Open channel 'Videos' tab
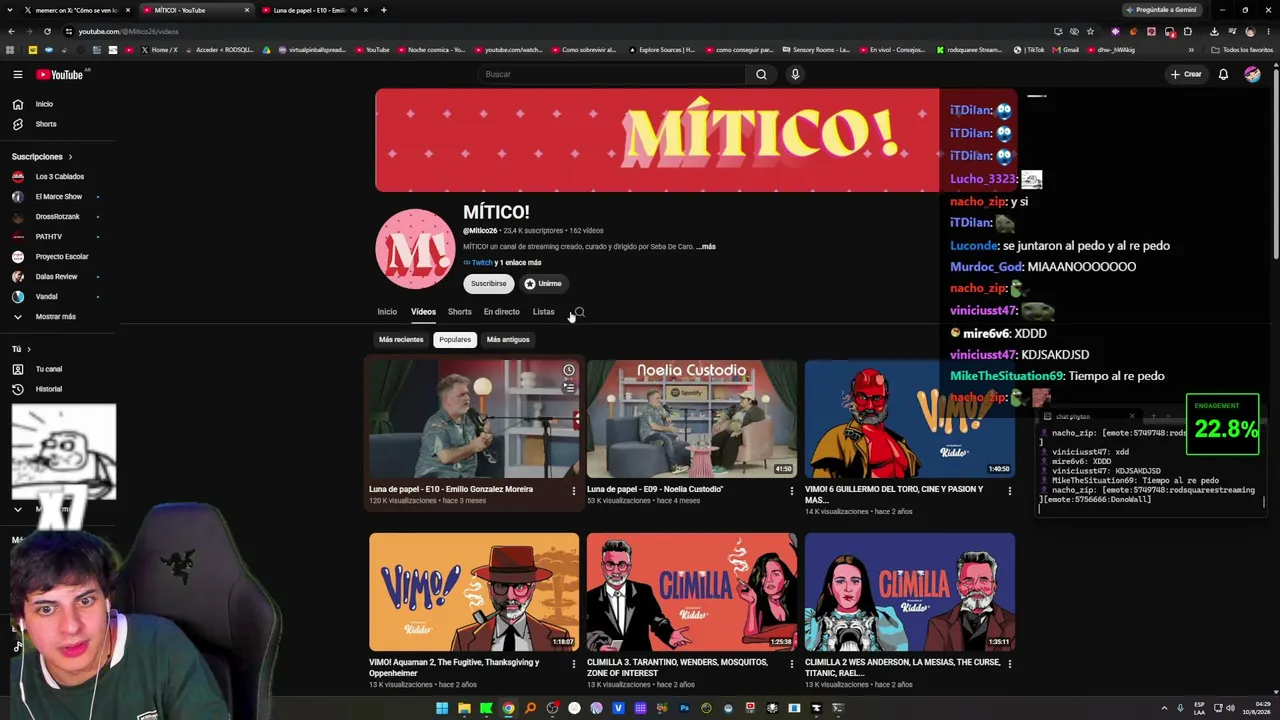Image resolution: width=1280 pixels, height=720 pixels. (423, 312)
